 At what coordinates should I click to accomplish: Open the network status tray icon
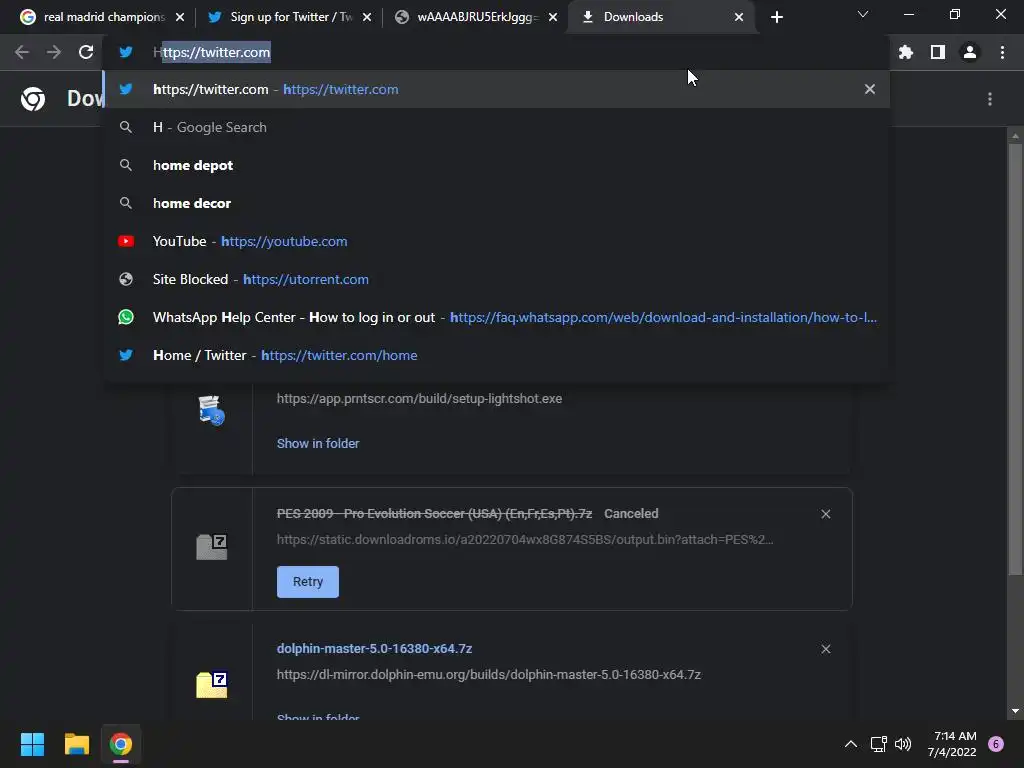click(878, 744)
